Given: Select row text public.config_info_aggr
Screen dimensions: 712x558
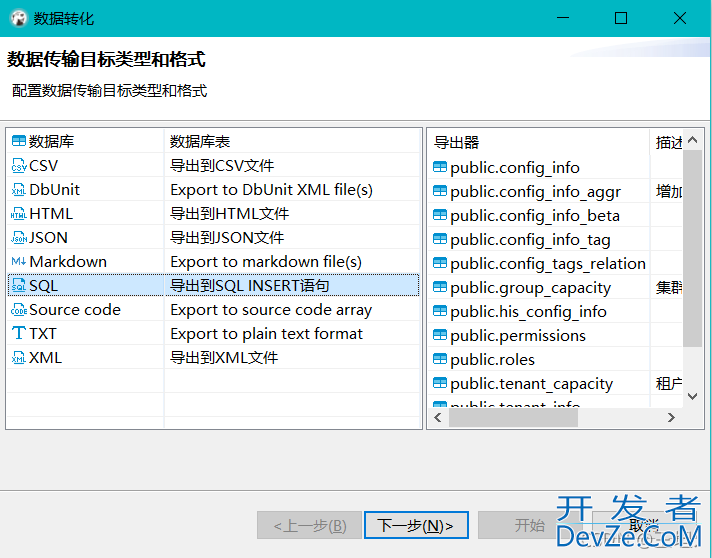Looking at the screenshot, I should click(535, 192).
